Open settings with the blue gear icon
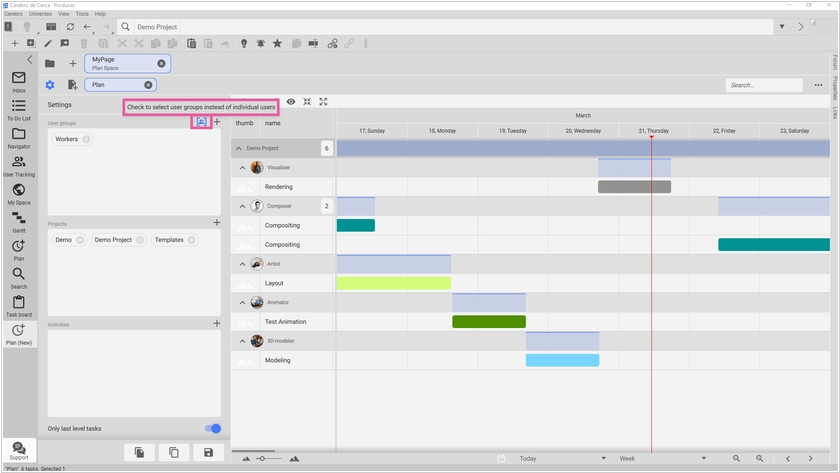The image size is (840, 473). pos(50,85)
